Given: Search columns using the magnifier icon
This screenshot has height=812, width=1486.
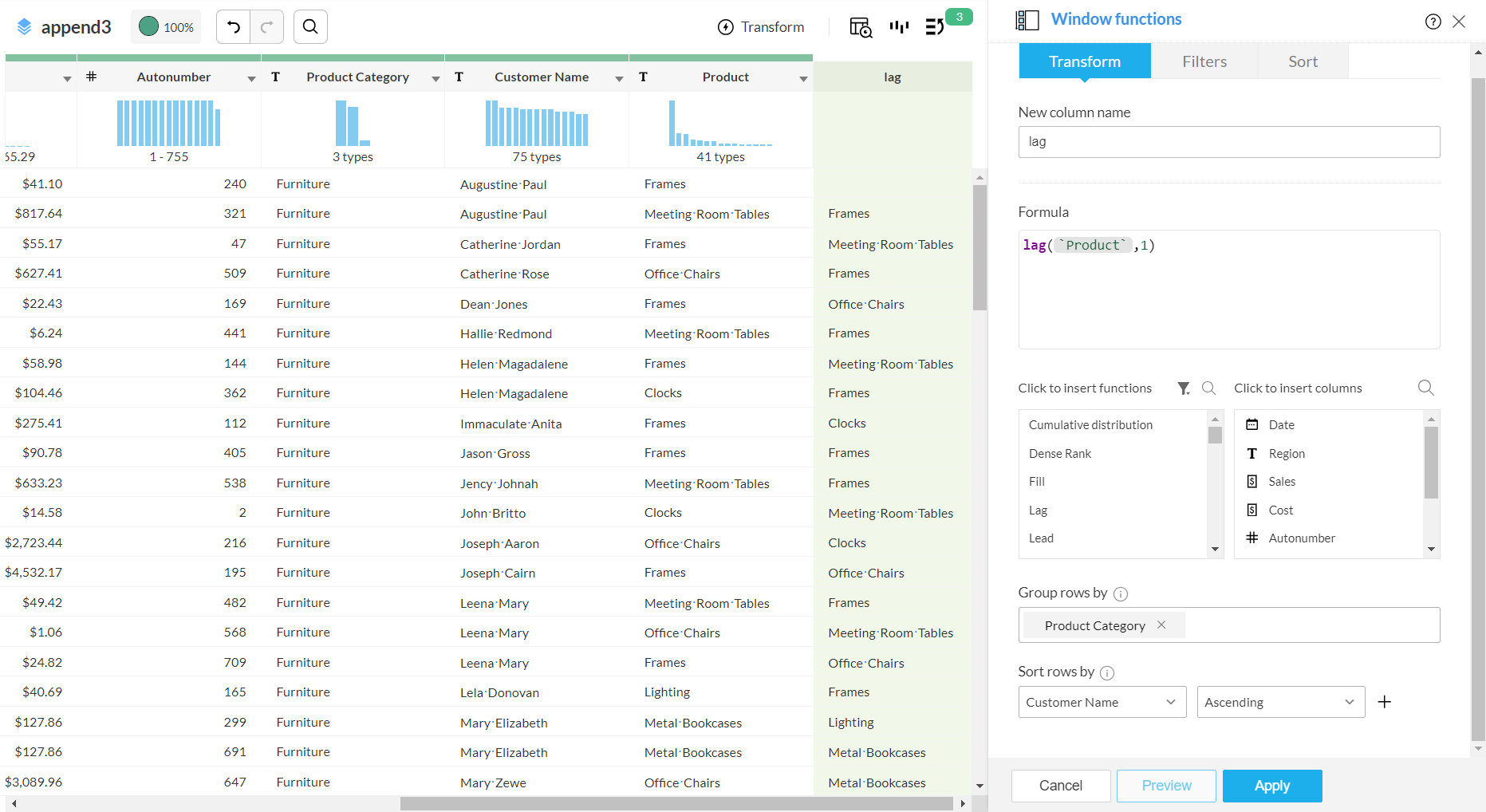Looking at the screenshot, I should point(1425,388).
